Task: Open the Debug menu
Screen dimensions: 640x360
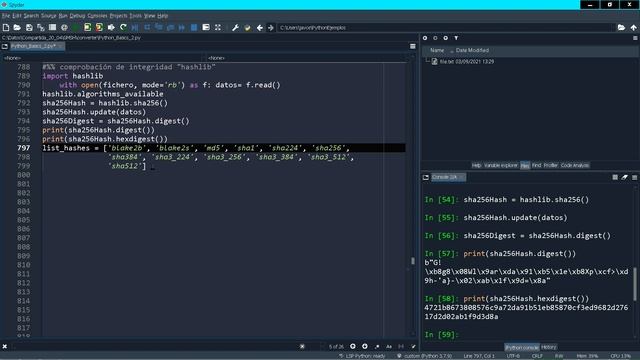Action: (x=77, y=16)
